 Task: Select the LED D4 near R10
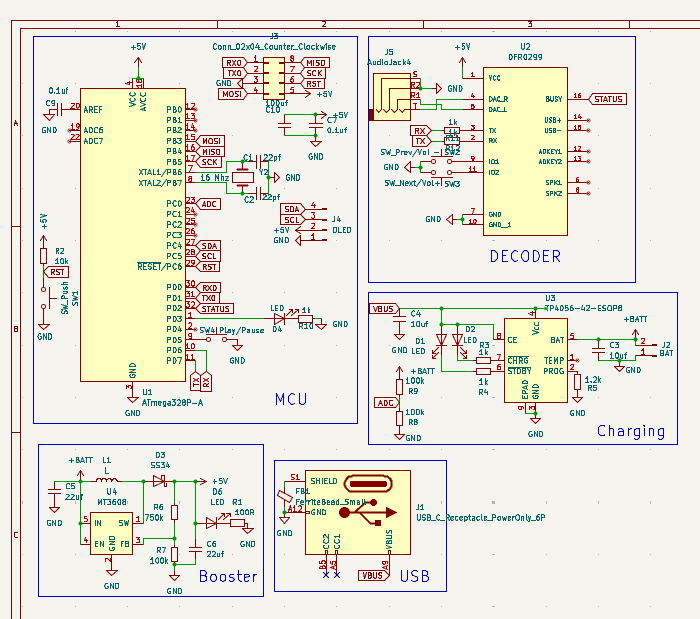[277, 318]
